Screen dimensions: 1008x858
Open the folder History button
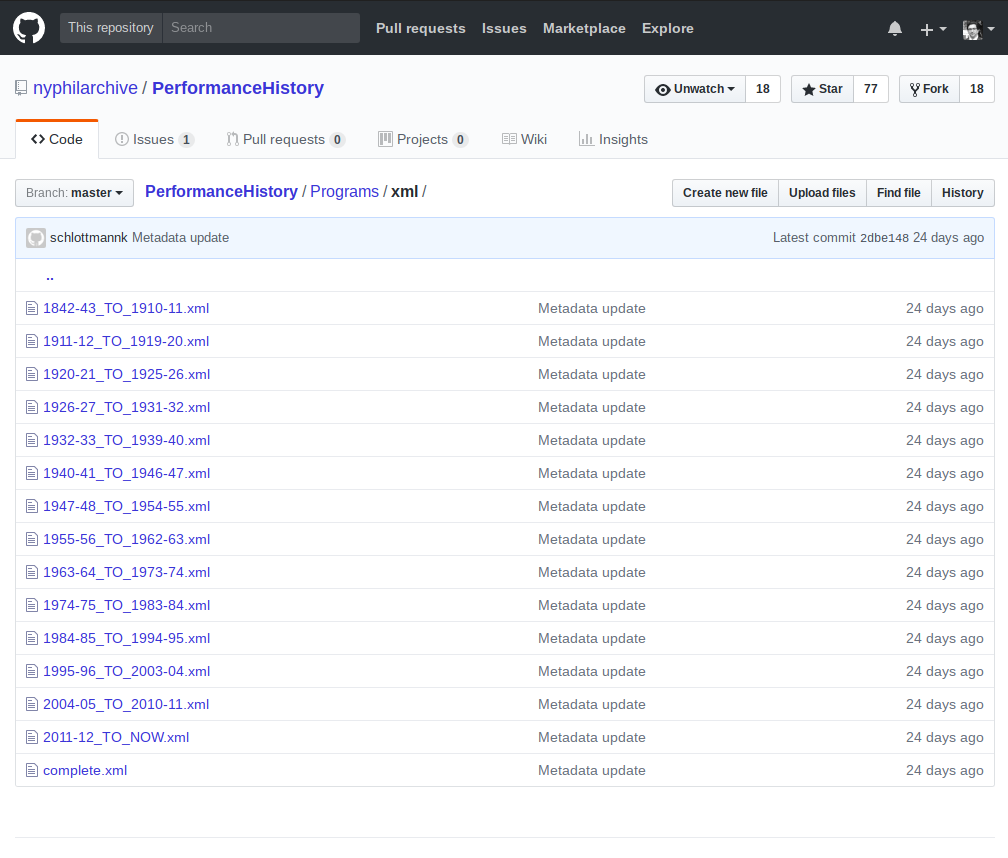tap(962, 193)
